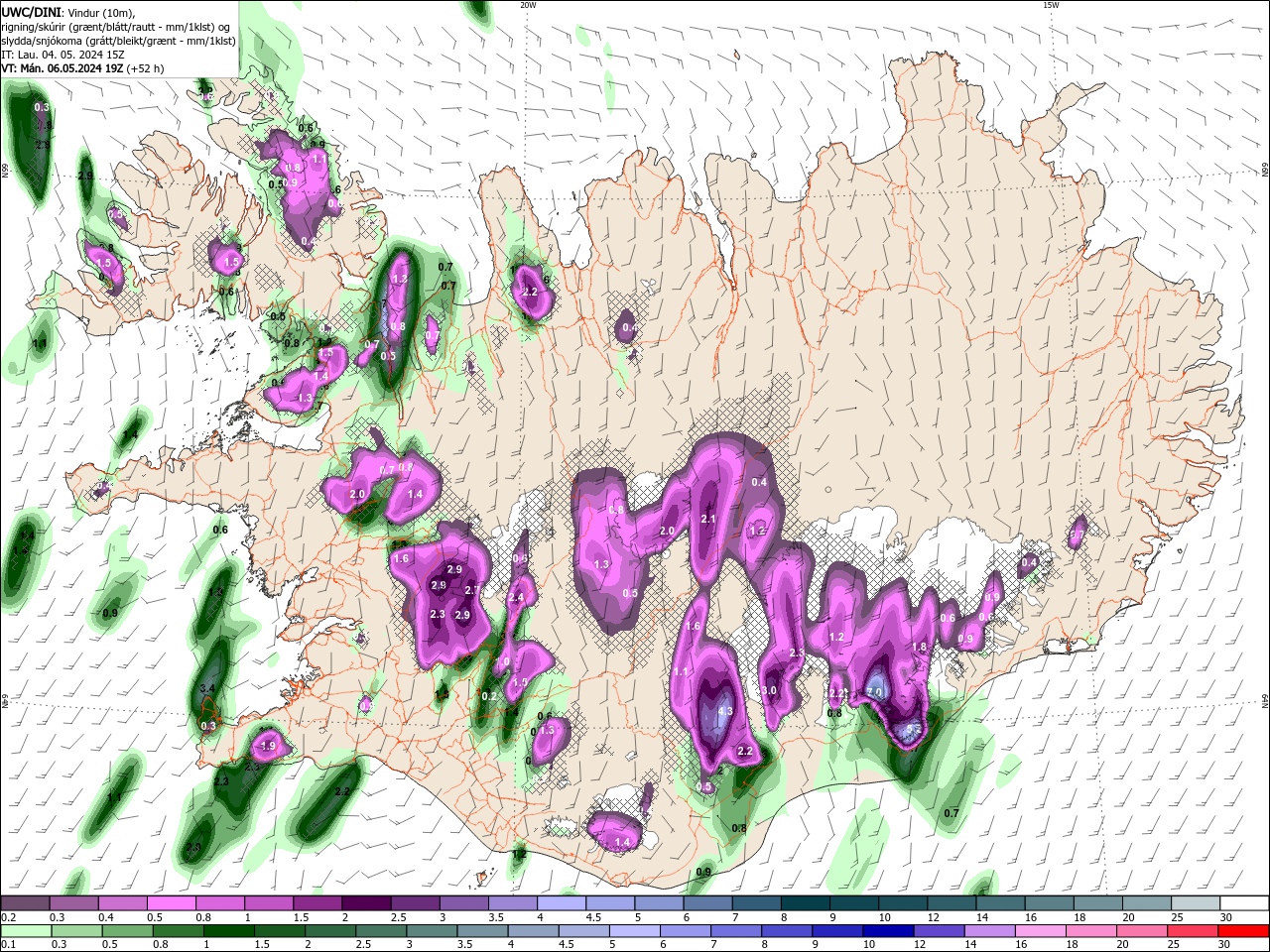The image size is (1270, 952).
Task: Click the 'slydda/snjókoma' legend description line
Action: (x=118, y=41)
